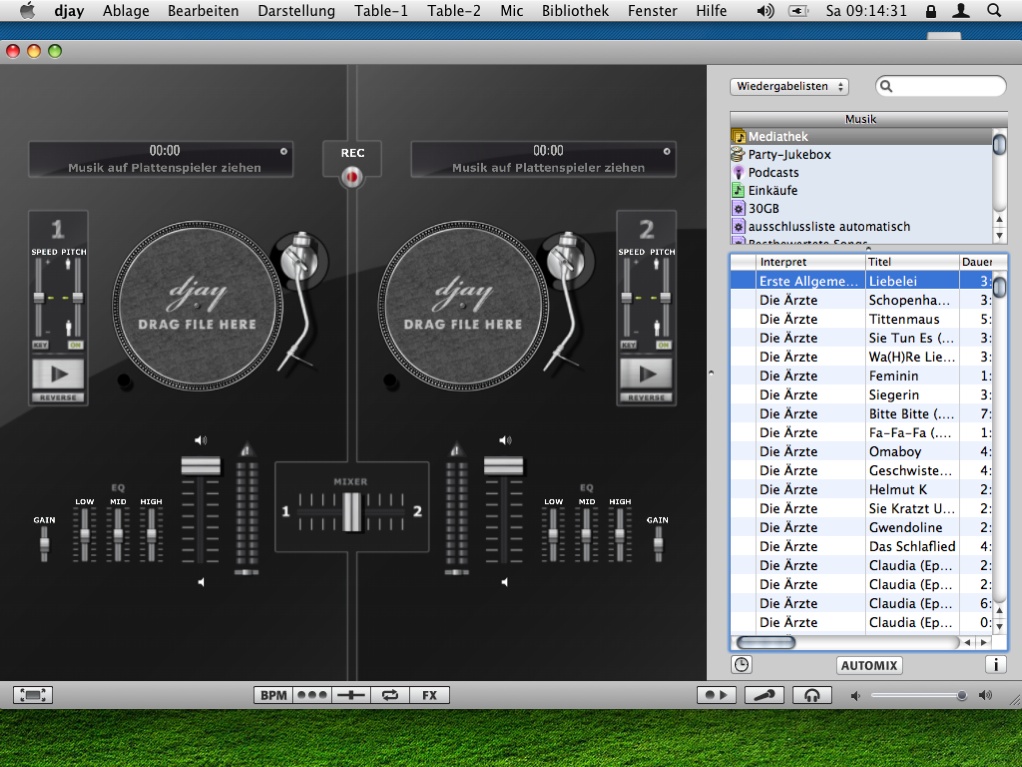Open the Bearbeiten menu
Image resolution: width=1022 pixels, height=767 pixels.
pyautogui.click(x=203, y=10)
